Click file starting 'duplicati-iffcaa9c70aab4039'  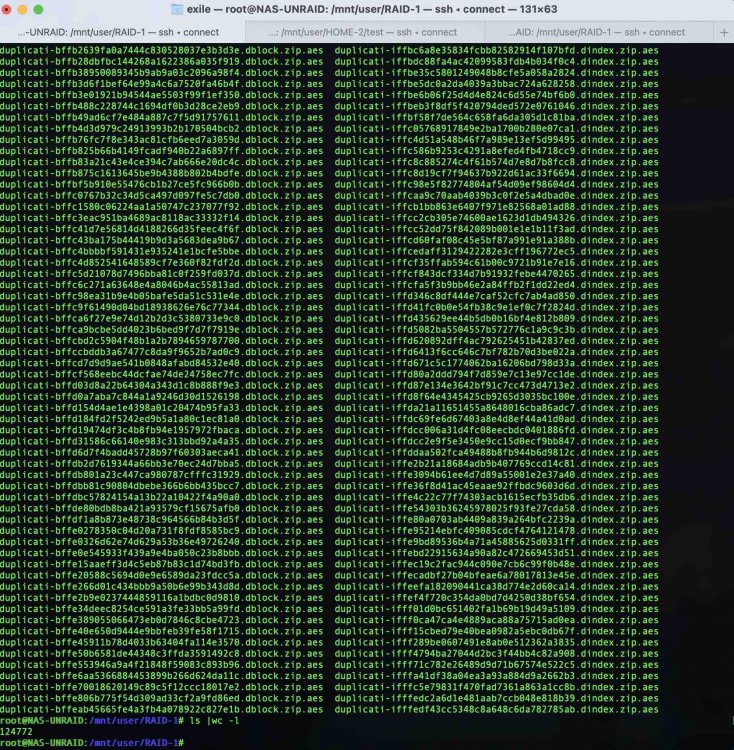(496, 195)
